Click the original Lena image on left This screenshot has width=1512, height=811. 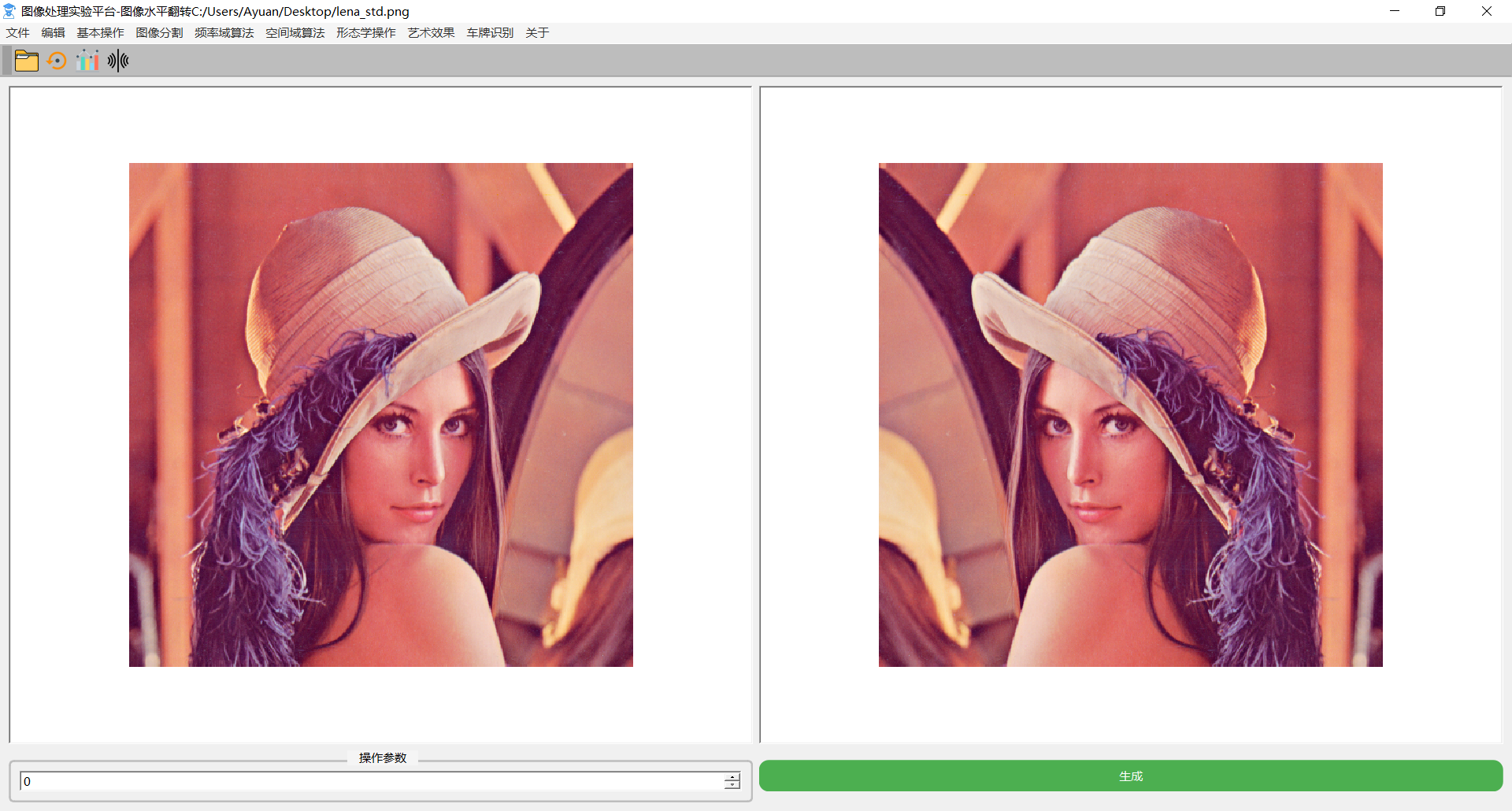pos(381,415)
